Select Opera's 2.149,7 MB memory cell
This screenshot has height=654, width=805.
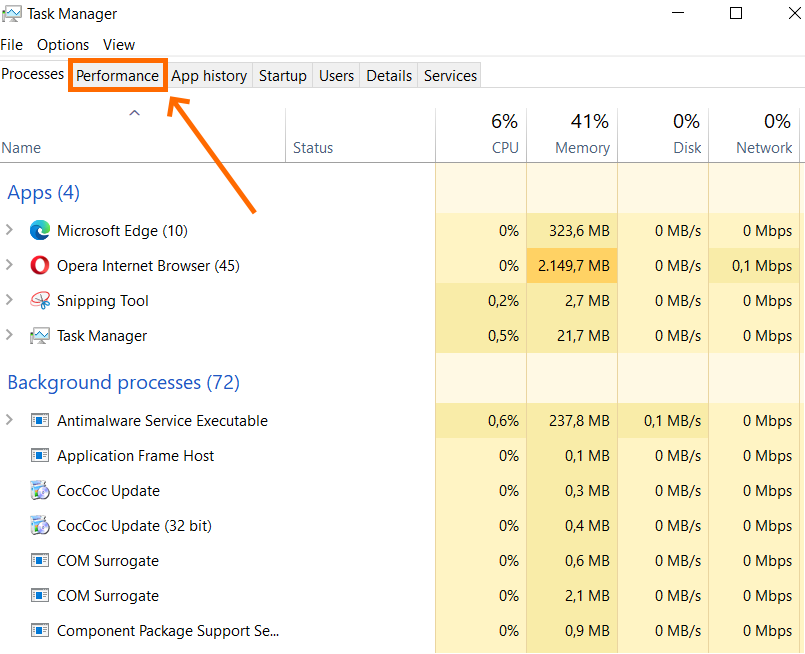572,266
